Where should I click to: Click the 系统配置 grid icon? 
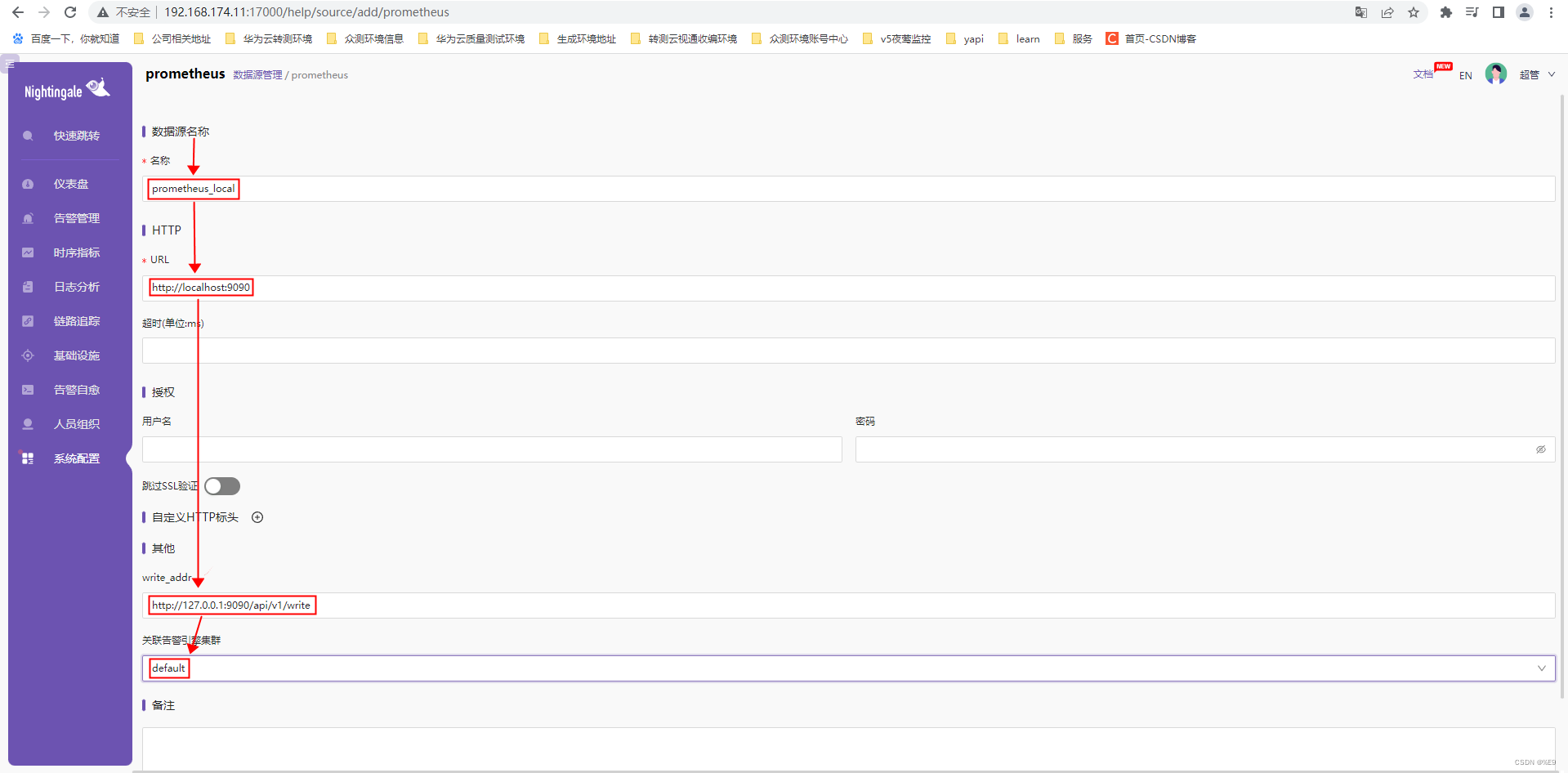[28, 458]
